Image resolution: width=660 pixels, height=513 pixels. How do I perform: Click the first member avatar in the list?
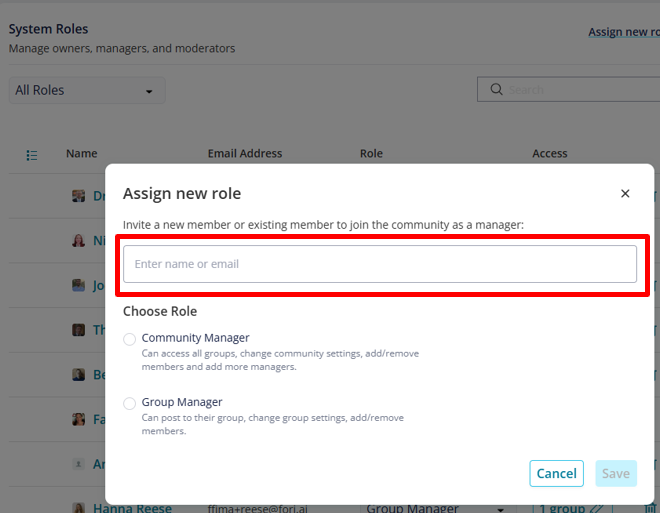pyautogui.click(x=78, y=196)
